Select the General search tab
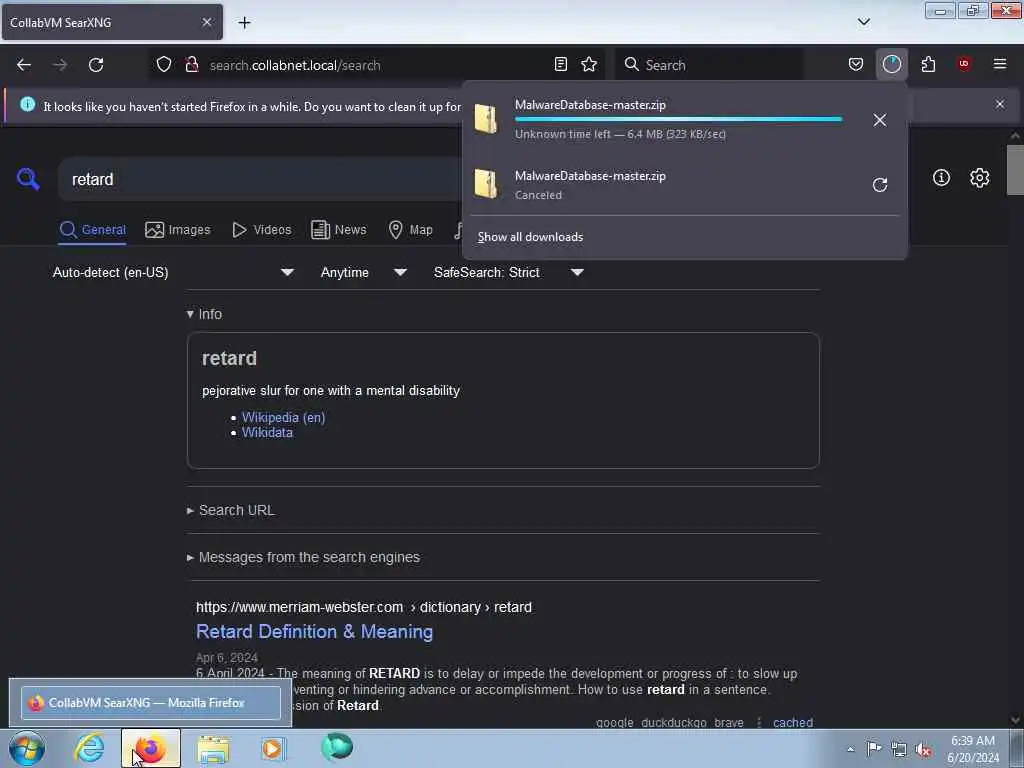Screen dimensions: 1024x768 tap(92, 230)
